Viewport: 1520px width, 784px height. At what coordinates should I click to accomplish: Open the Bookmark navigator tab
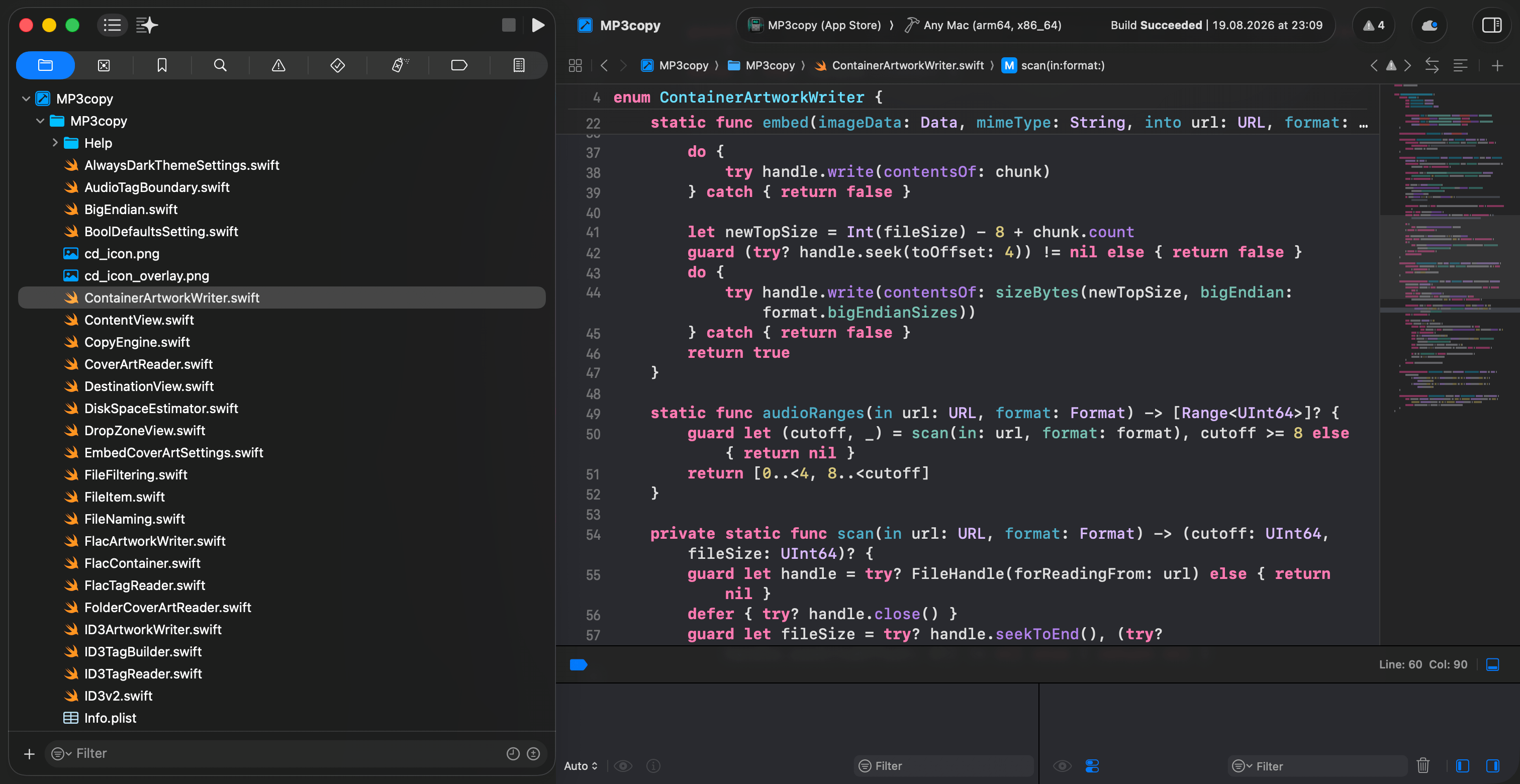162,65
